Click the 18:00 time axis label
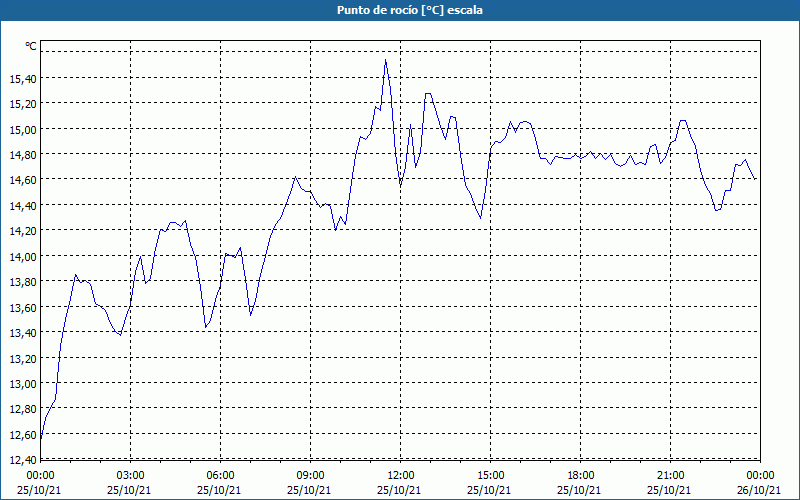The width and height of the screenshot is (800, 500). (581, 476)
